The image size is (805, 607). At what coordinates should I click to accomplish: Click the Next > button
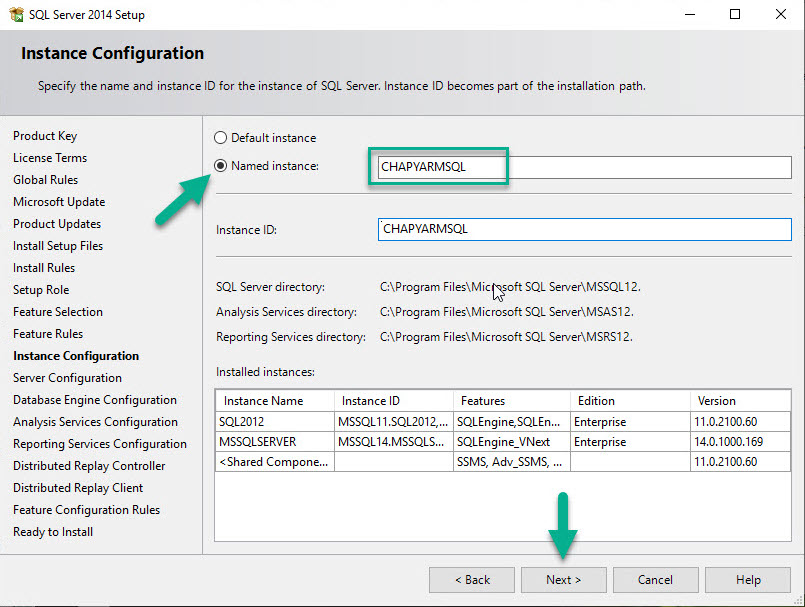point(563,580)
